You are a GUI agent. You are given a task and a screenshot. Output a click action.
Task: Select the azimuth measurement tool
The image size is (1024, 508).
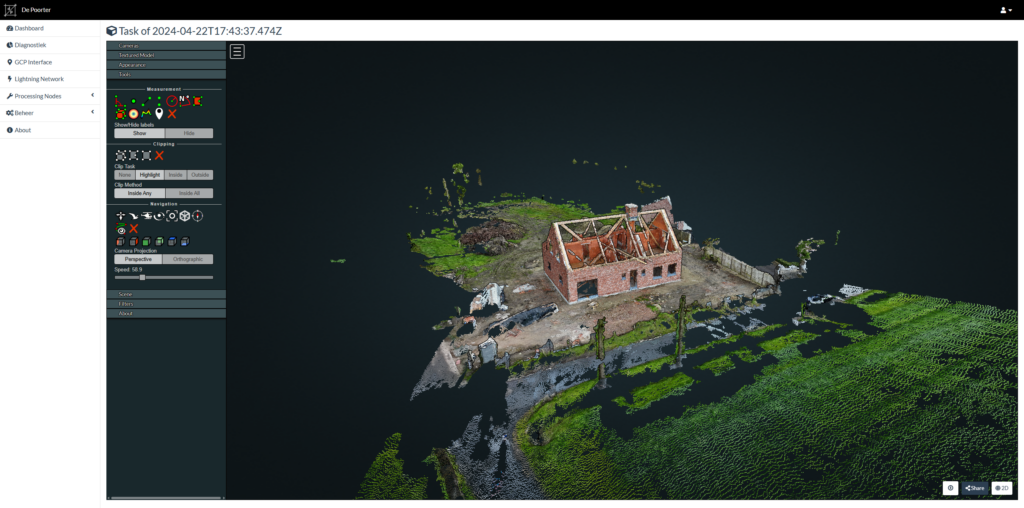coord(185,101)
